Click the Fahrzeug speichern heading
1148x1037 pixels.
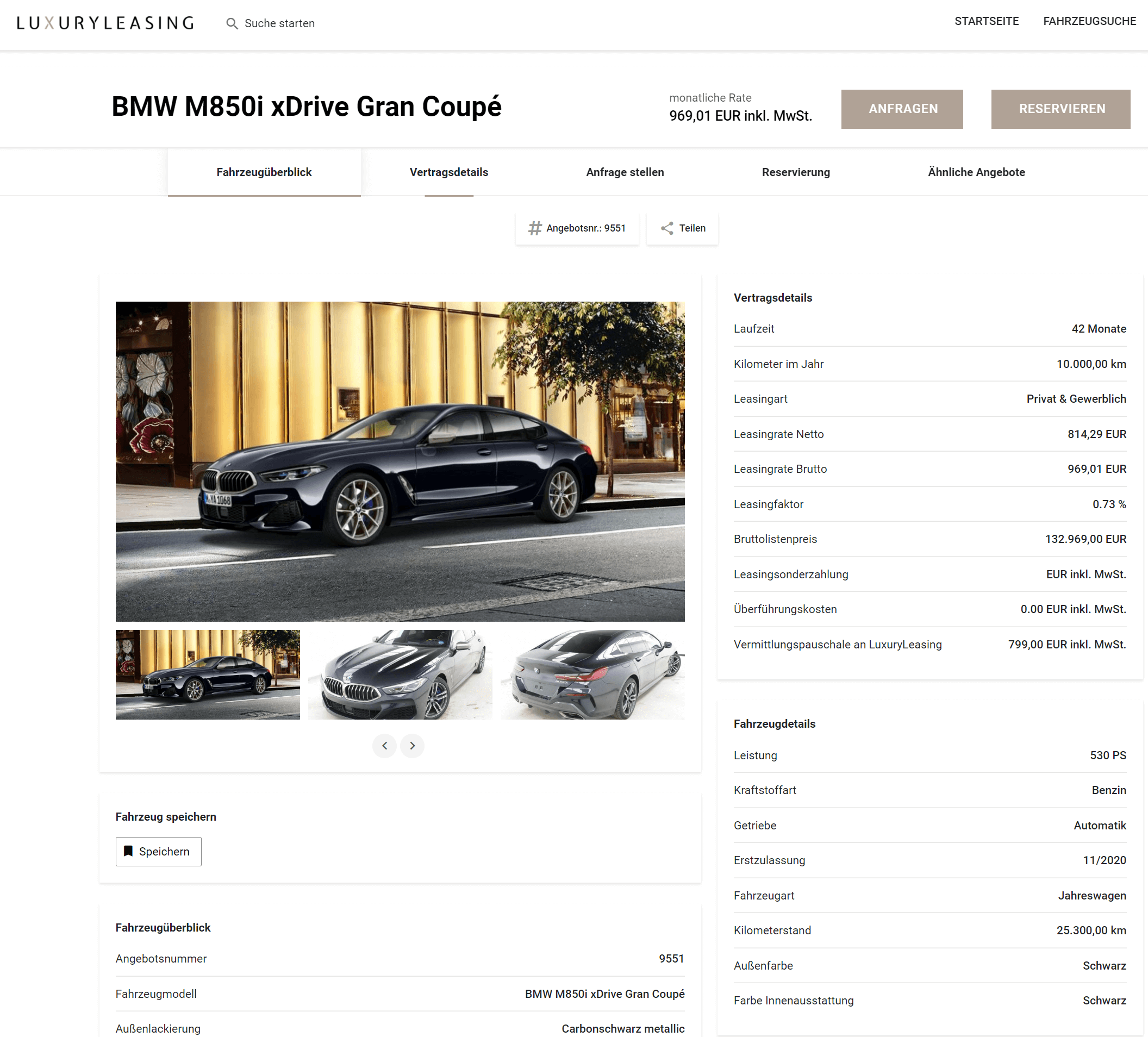[166, 817]
